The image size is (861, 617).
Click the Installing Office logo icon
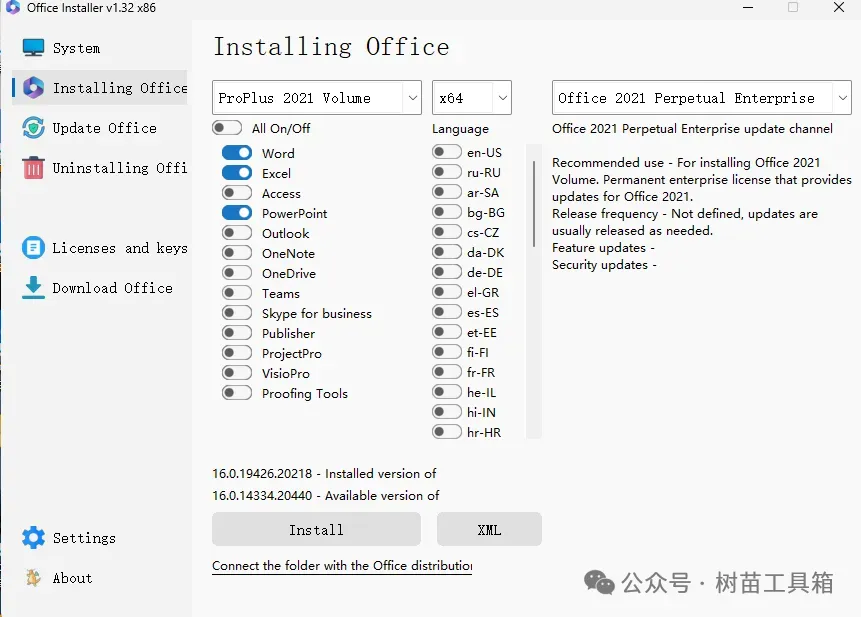pyautogui.click(x=34, y=88)
